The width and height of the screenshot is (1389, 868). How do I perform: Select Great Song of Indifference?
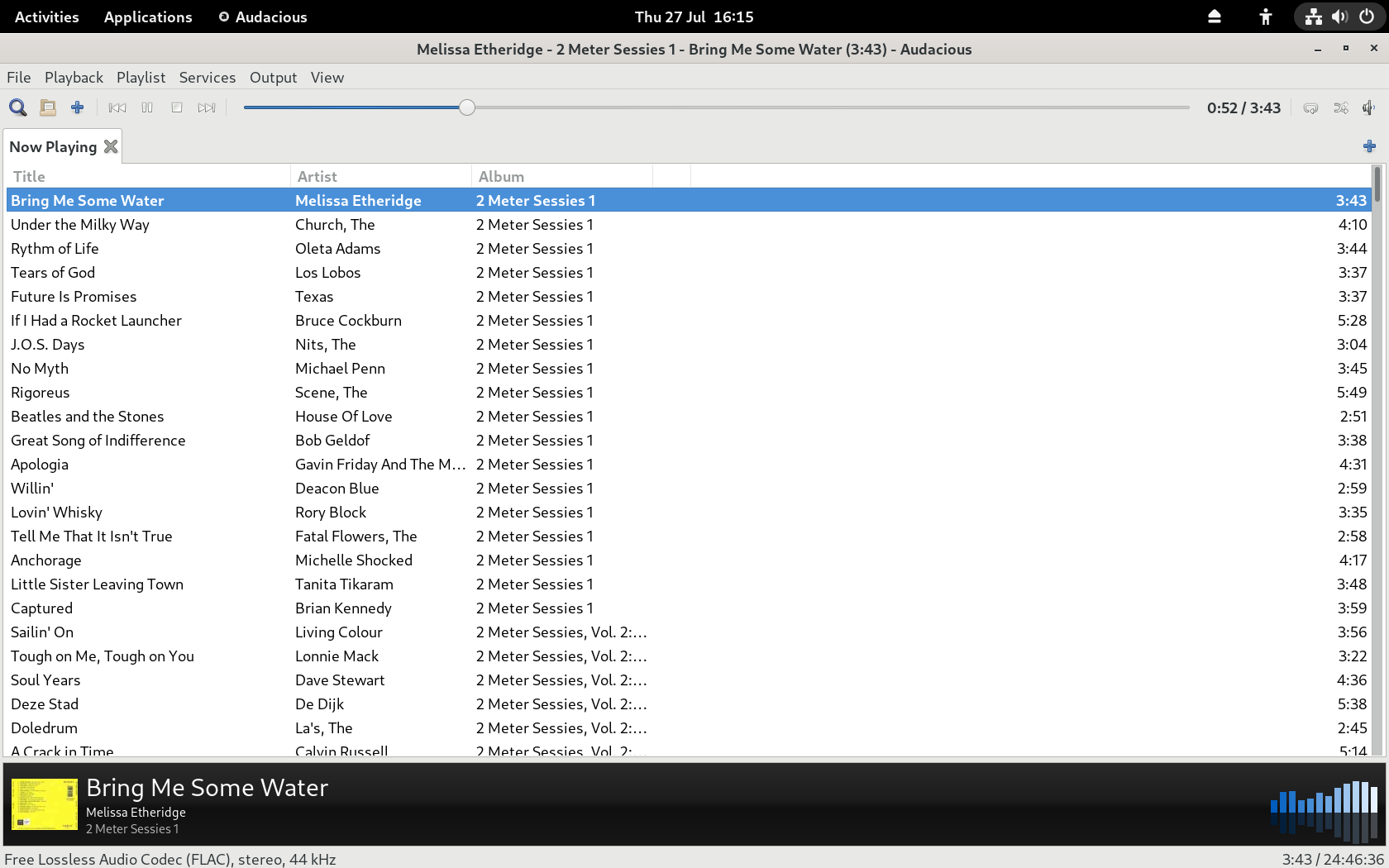click(689, 440)
